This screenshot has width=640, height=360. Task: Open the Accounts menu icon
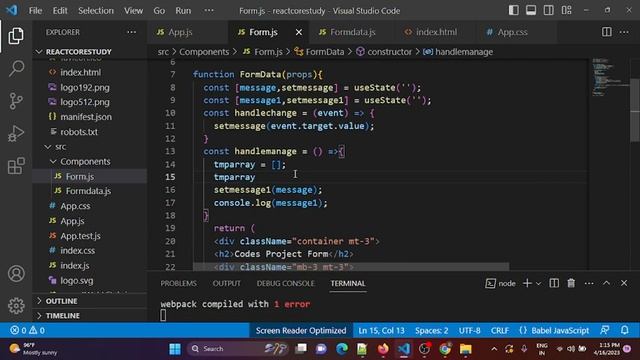[x=16, y=274]
